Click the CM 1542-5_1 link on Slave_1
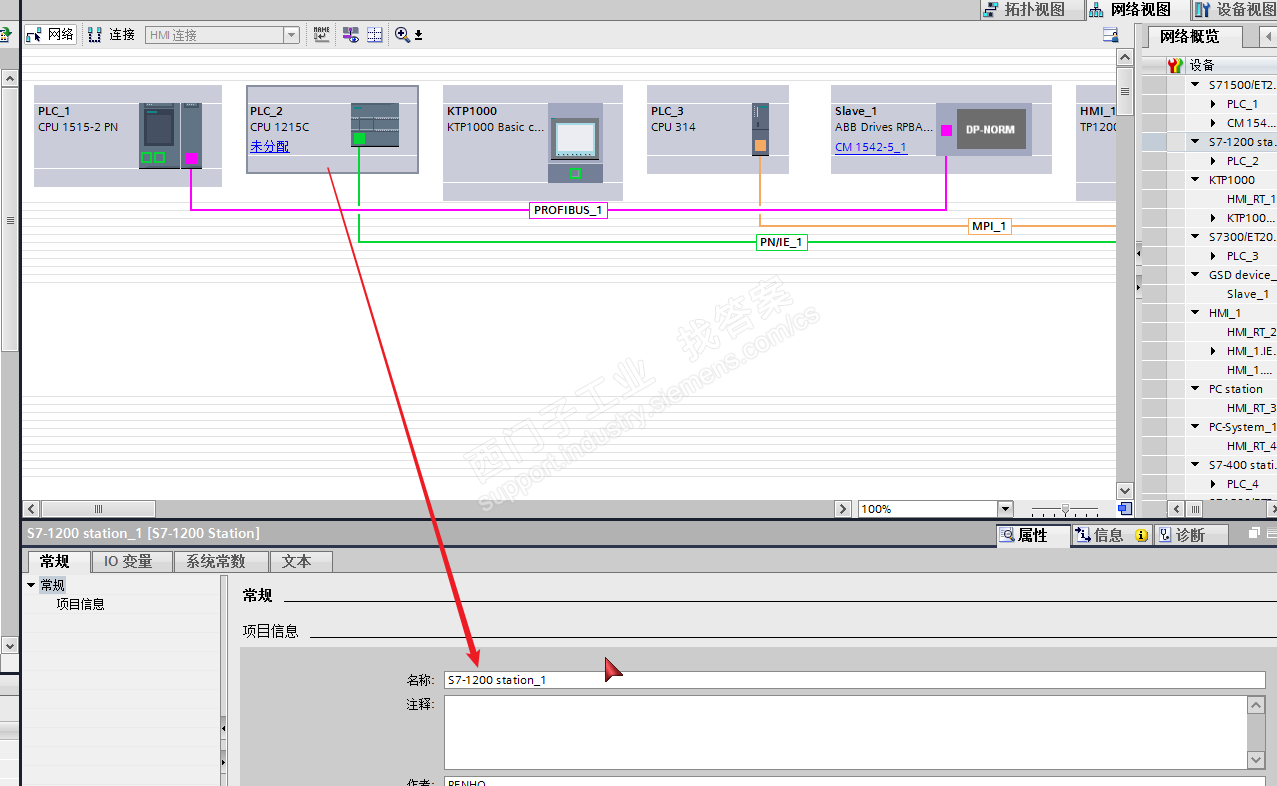Viewport: 1277px width, 786px height. point(871,147)
